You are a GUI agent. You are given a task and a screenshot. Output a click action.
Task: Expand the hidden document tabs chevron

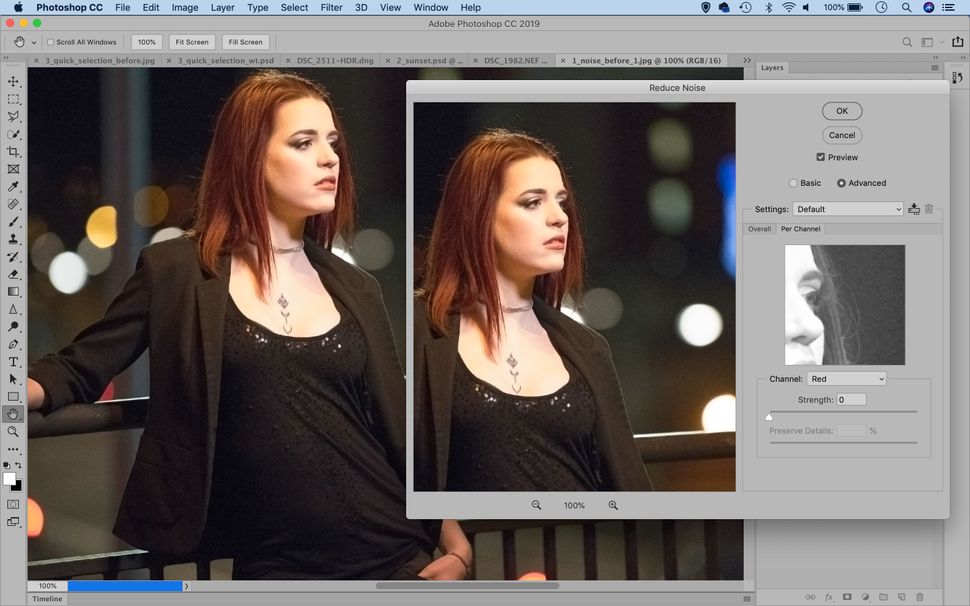[747, 60]
